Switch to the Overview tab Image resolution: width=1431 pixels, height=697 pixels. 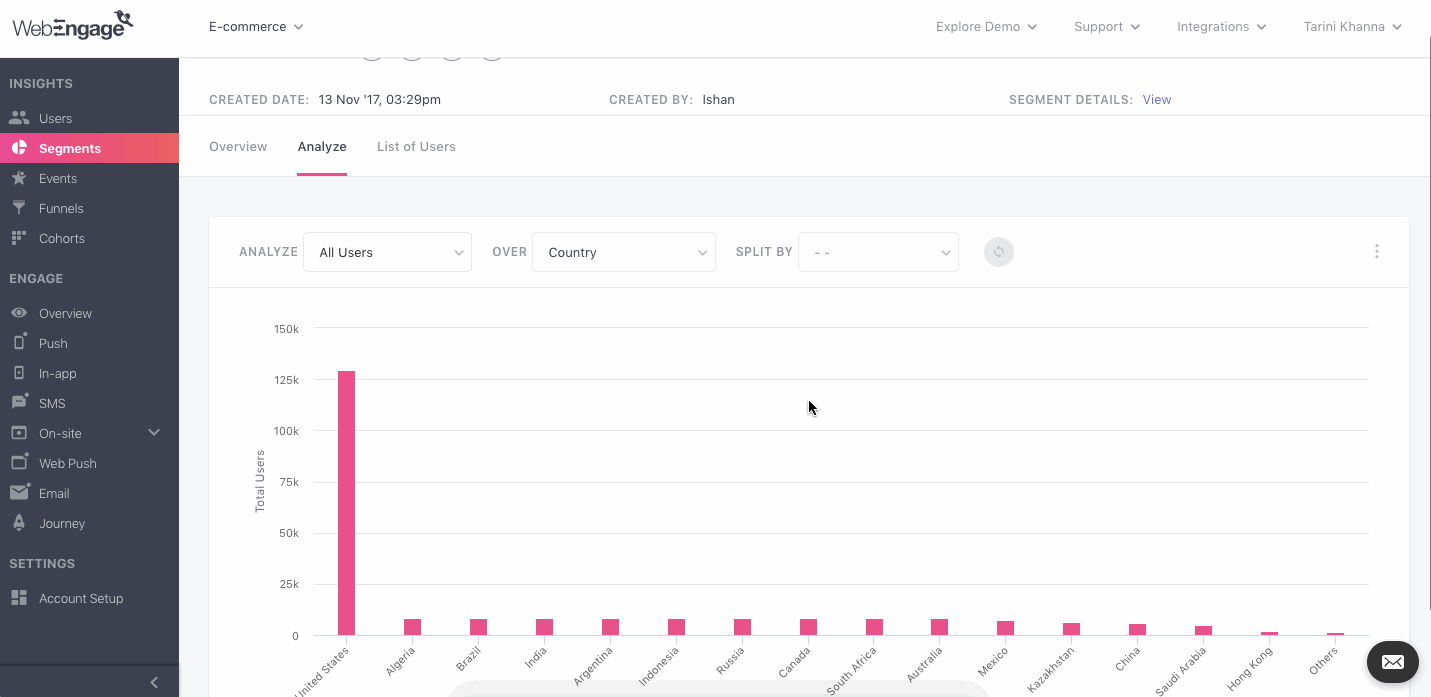pyautogui.click(x=237, y=146)
